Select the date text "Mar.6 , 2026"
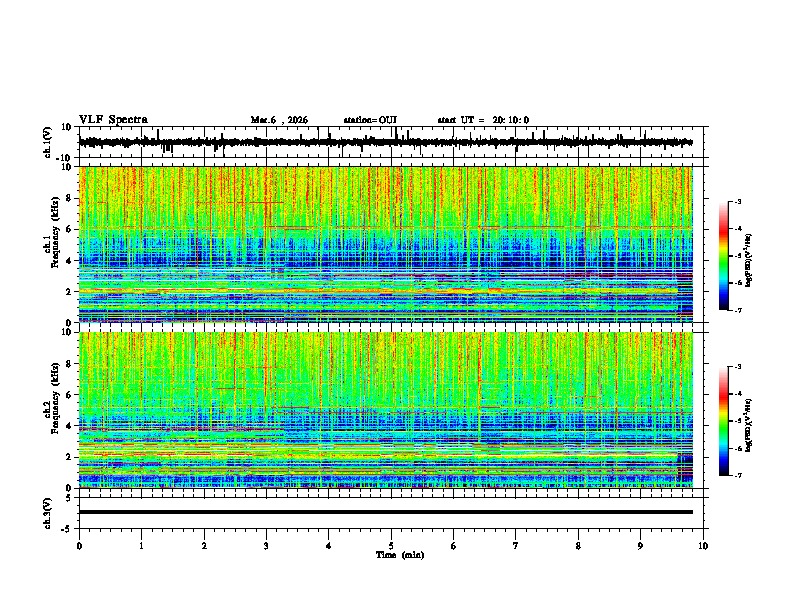The width and height of the screenshot is (792, 612). coord(279,120)
